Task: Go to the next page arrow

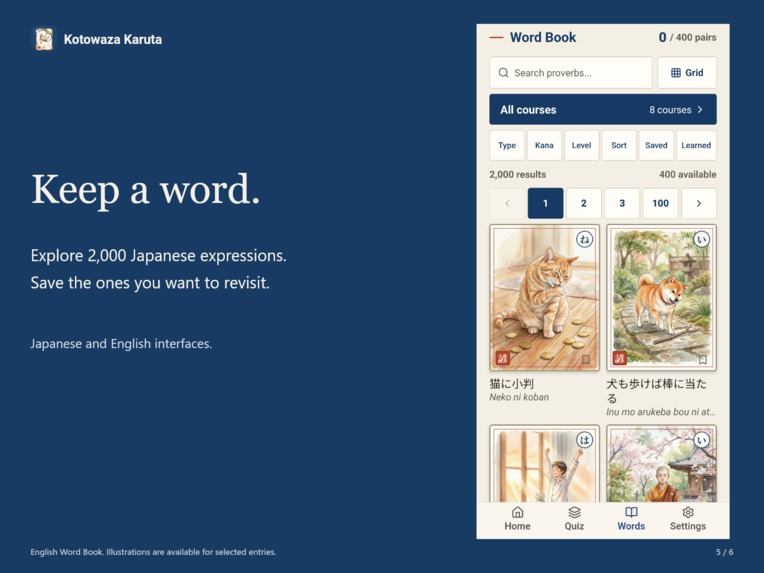Action: click(699, 203)
